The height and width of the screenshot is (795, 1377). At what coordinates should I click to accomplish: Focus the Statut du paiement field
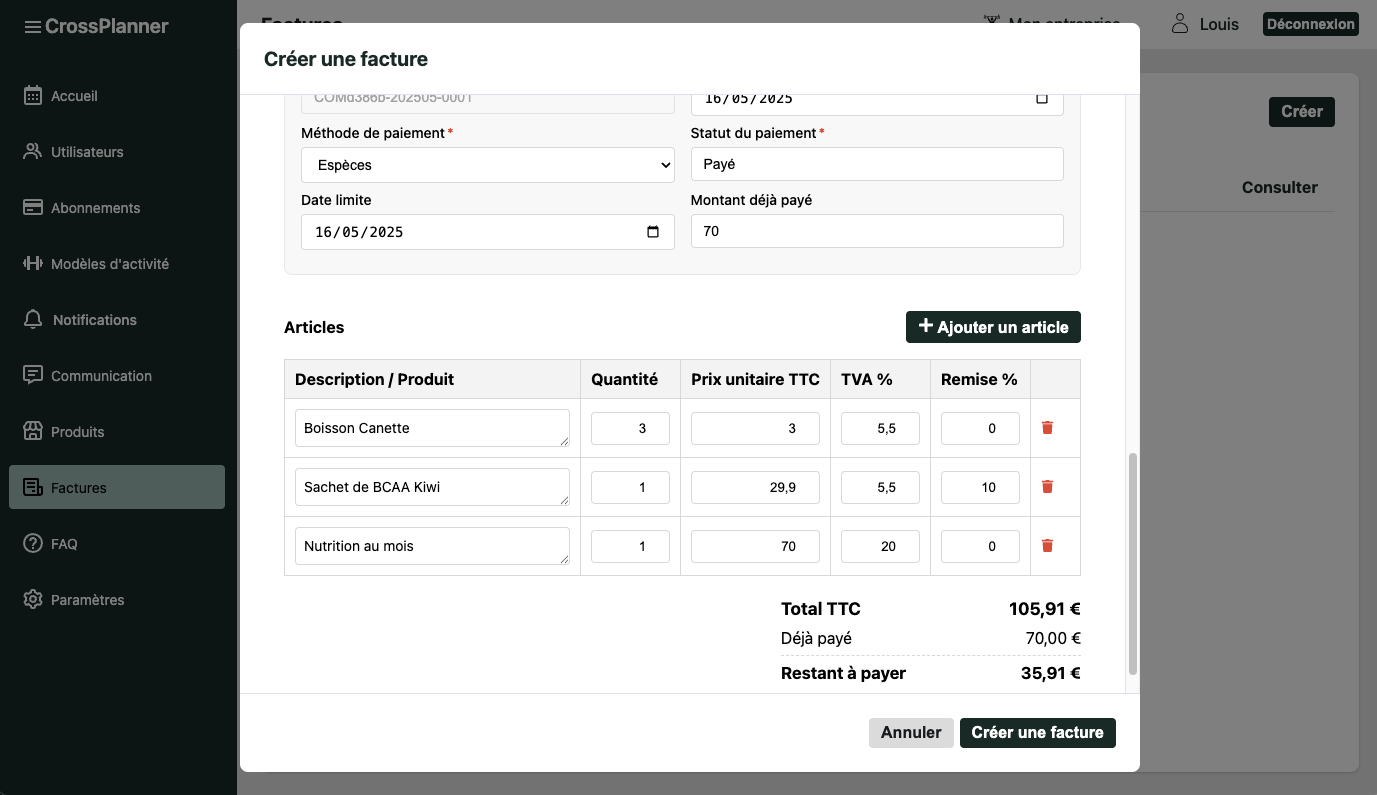877,165
